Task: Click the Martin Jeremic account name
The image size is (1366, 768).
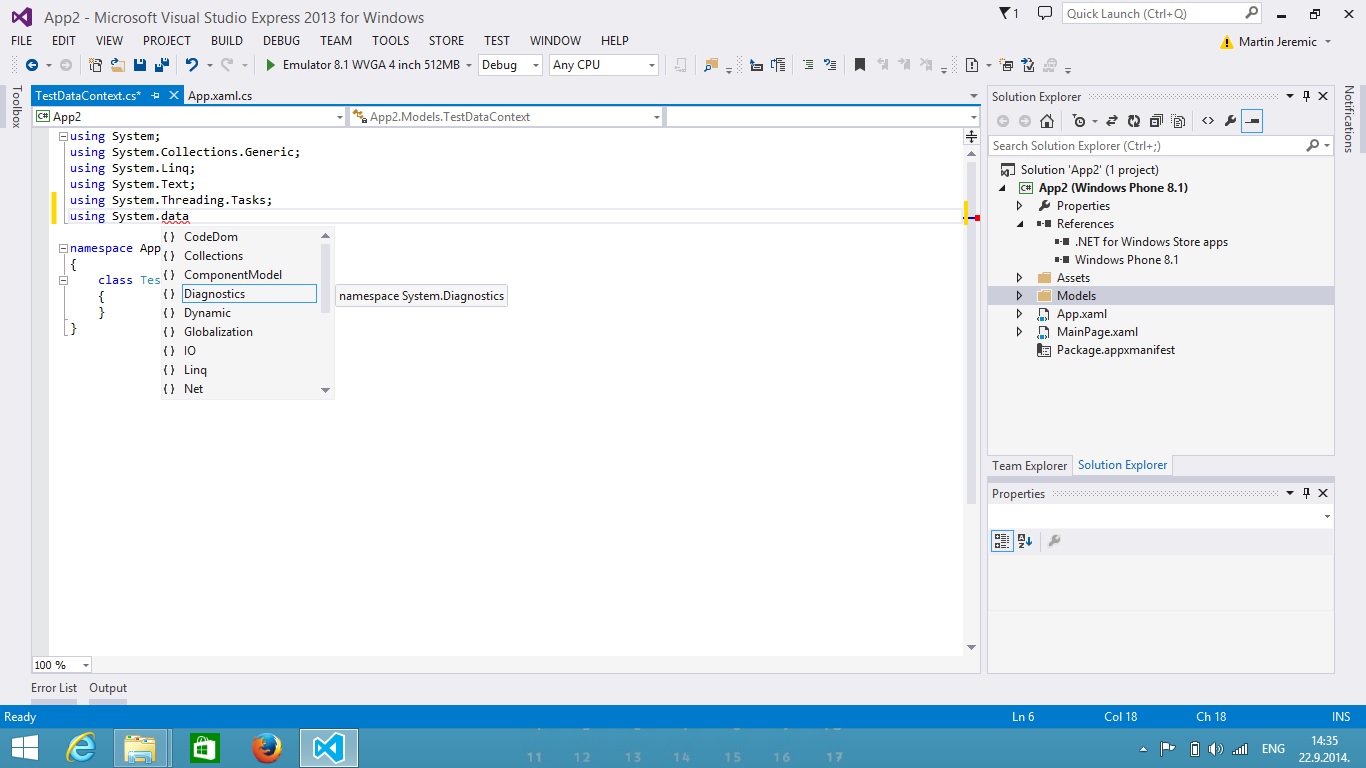Action: 1278,42
